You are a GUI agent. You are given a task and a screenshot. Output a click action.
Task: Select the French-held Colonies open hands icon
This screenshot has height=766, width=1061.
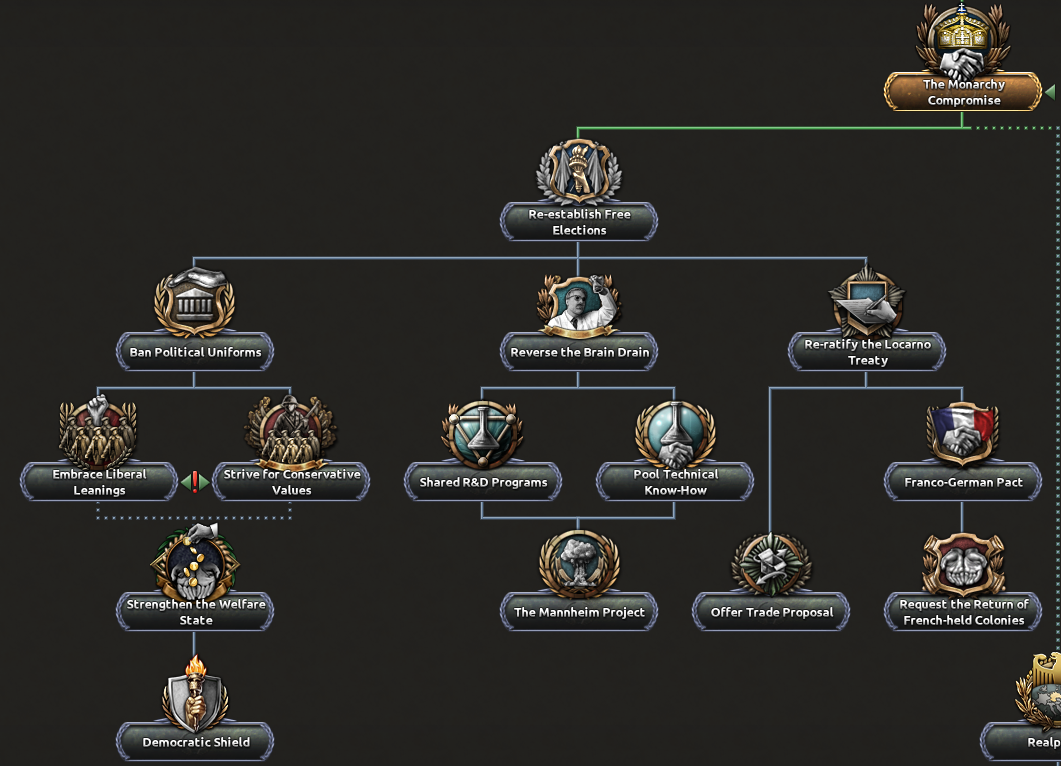click(963, 564)
